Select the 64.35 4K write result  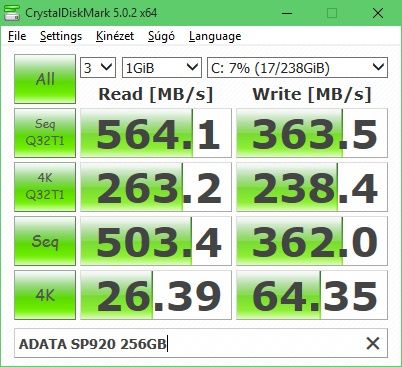[312, 295]
